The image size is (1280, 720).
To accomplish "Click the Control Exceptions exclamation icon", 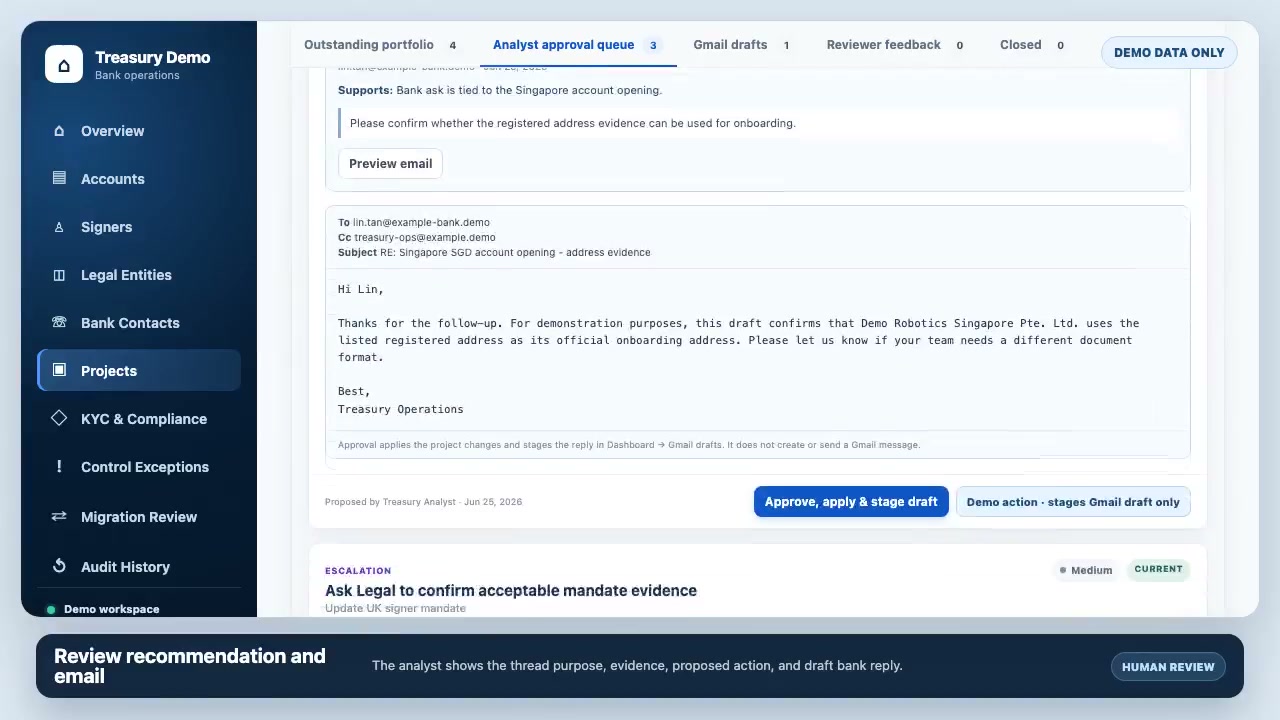I will [x=59, y=466].
